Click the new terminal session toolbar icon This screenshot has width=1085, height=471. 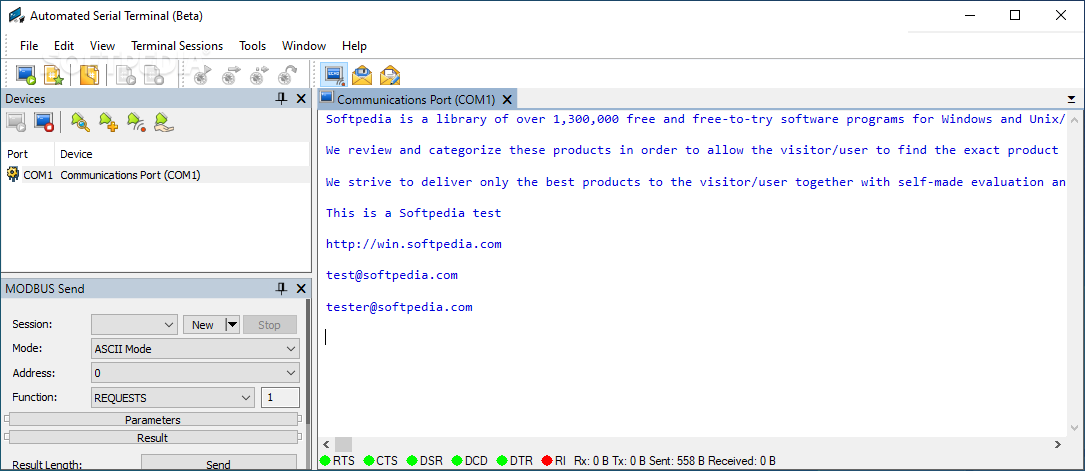(x=26, y=75)
